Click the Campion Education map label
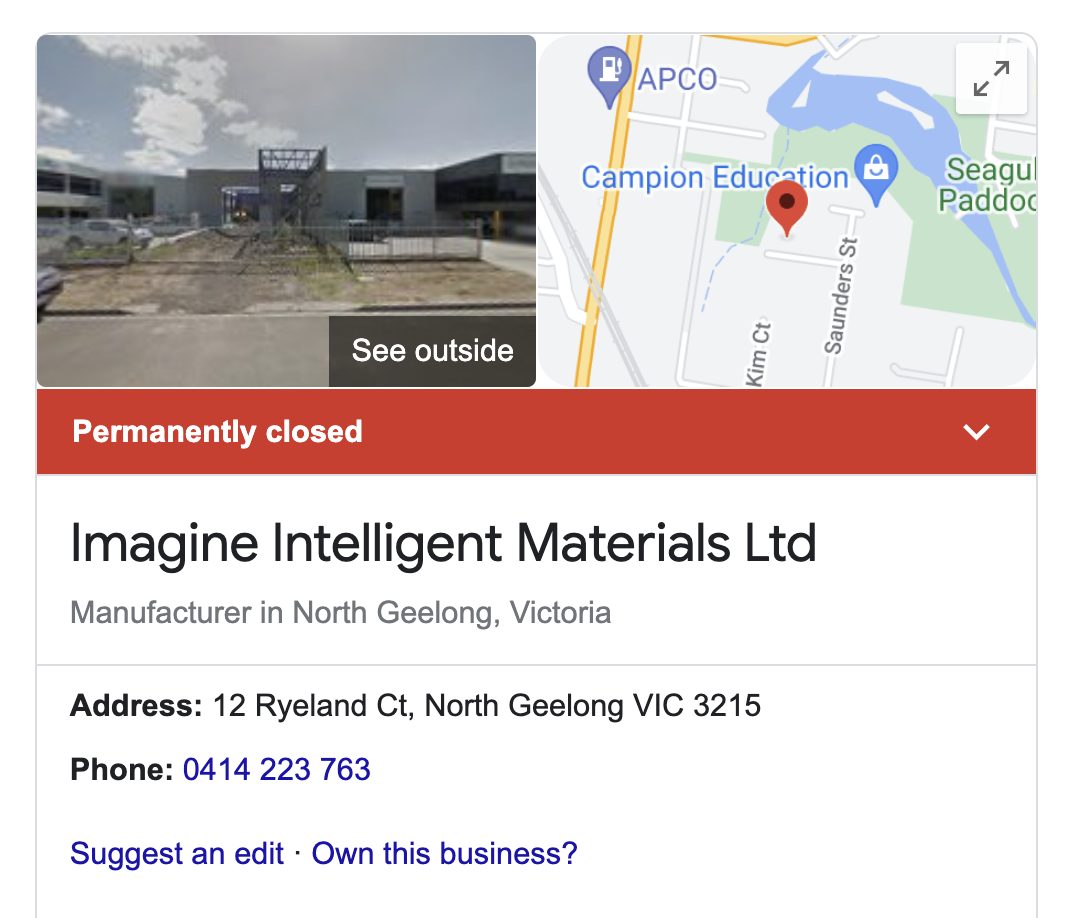Image resolution: width=1086 pixels, height=918 pixels. point(714,177)
